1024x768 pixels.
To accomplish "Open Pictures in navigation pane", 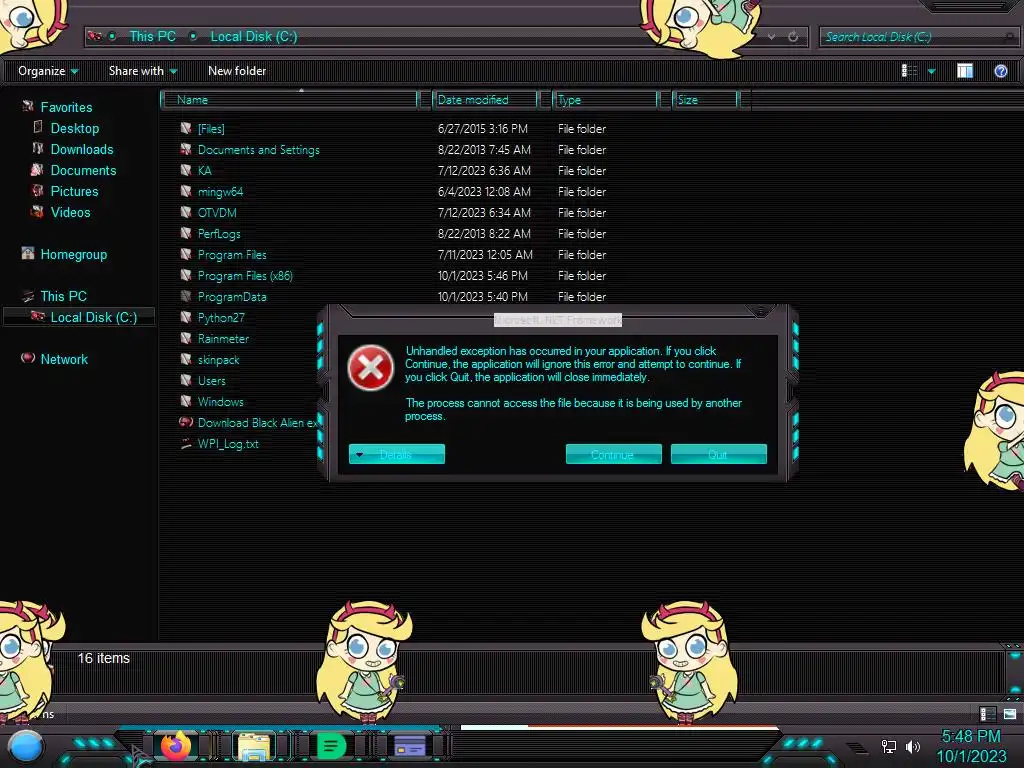I will [74, 191].
